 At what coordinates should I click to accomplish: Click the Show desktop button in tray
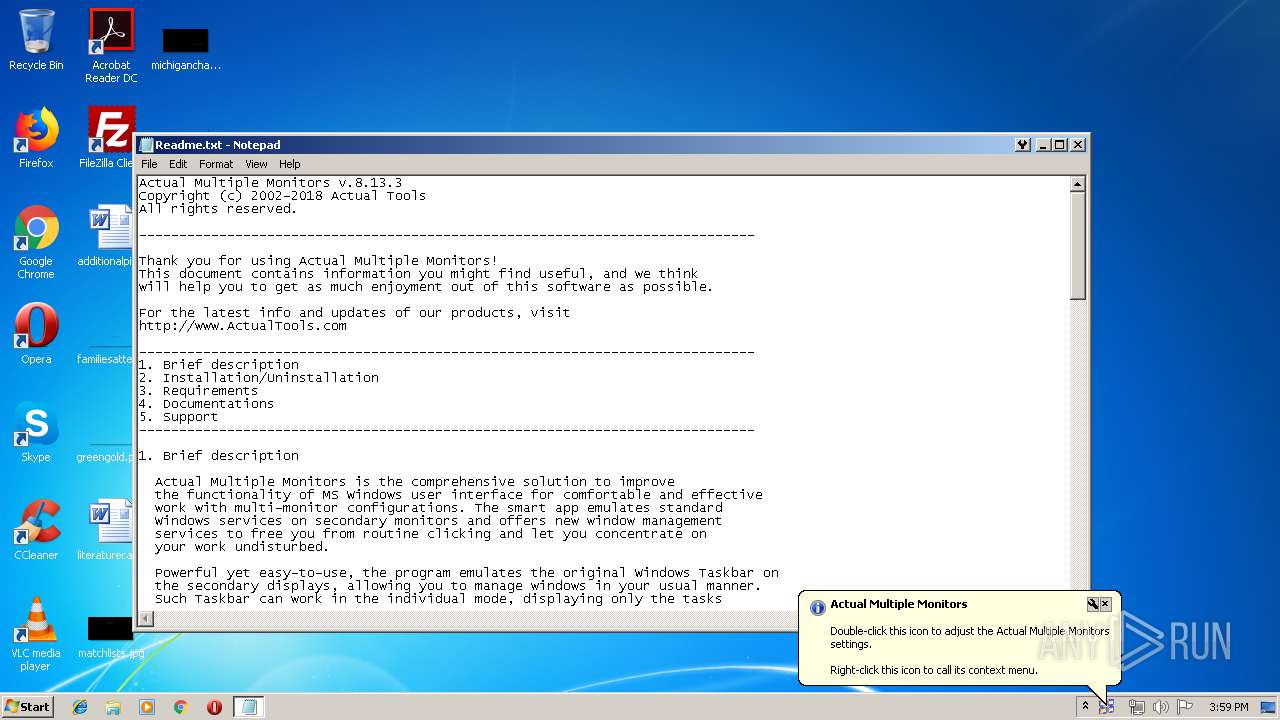pos(1267,707)
